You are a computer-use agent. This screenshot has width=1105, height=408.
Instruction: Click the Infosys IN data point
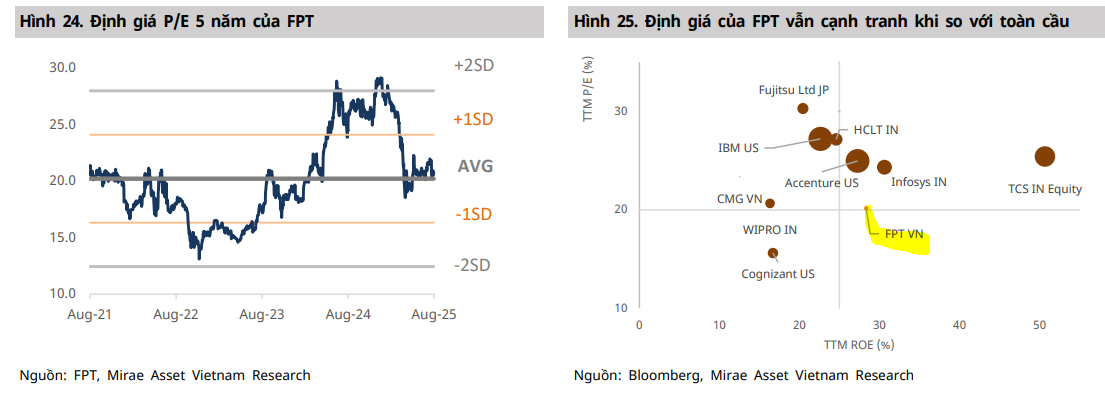tap(884, 167)
